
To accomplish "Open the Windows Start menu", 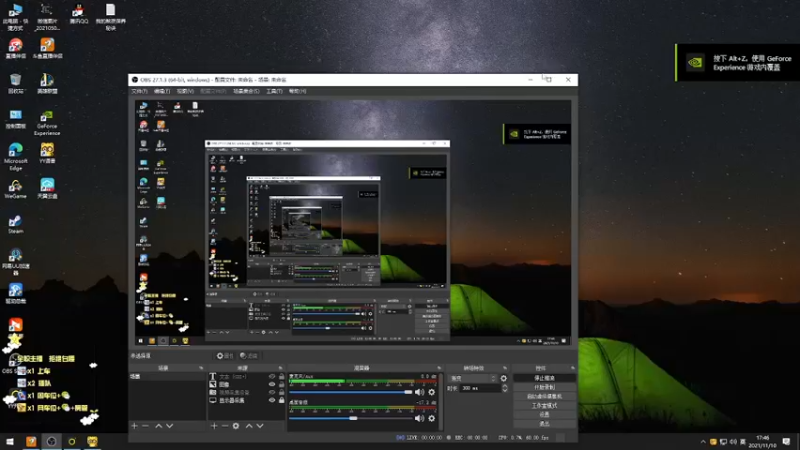I will click(x=10, y=441).
